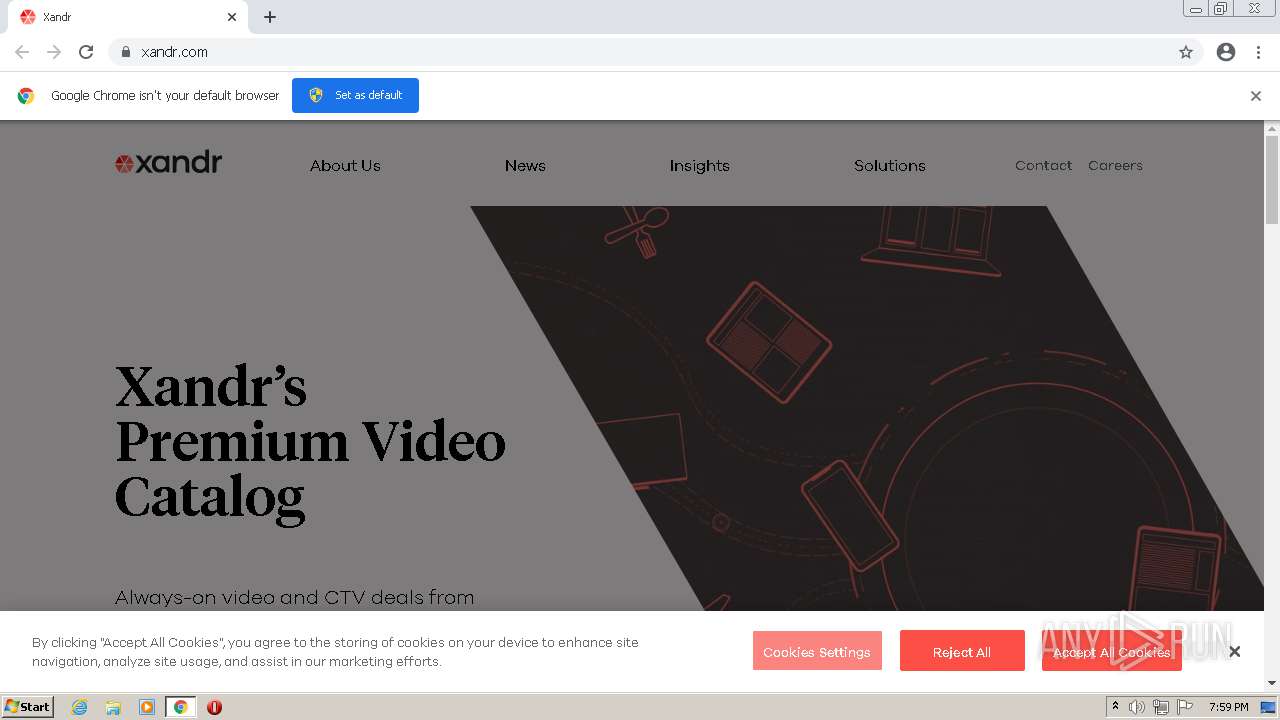Click the Show desktop button
The width and height of the screenshot is (1280, 720).
[x=1269, y=707]
